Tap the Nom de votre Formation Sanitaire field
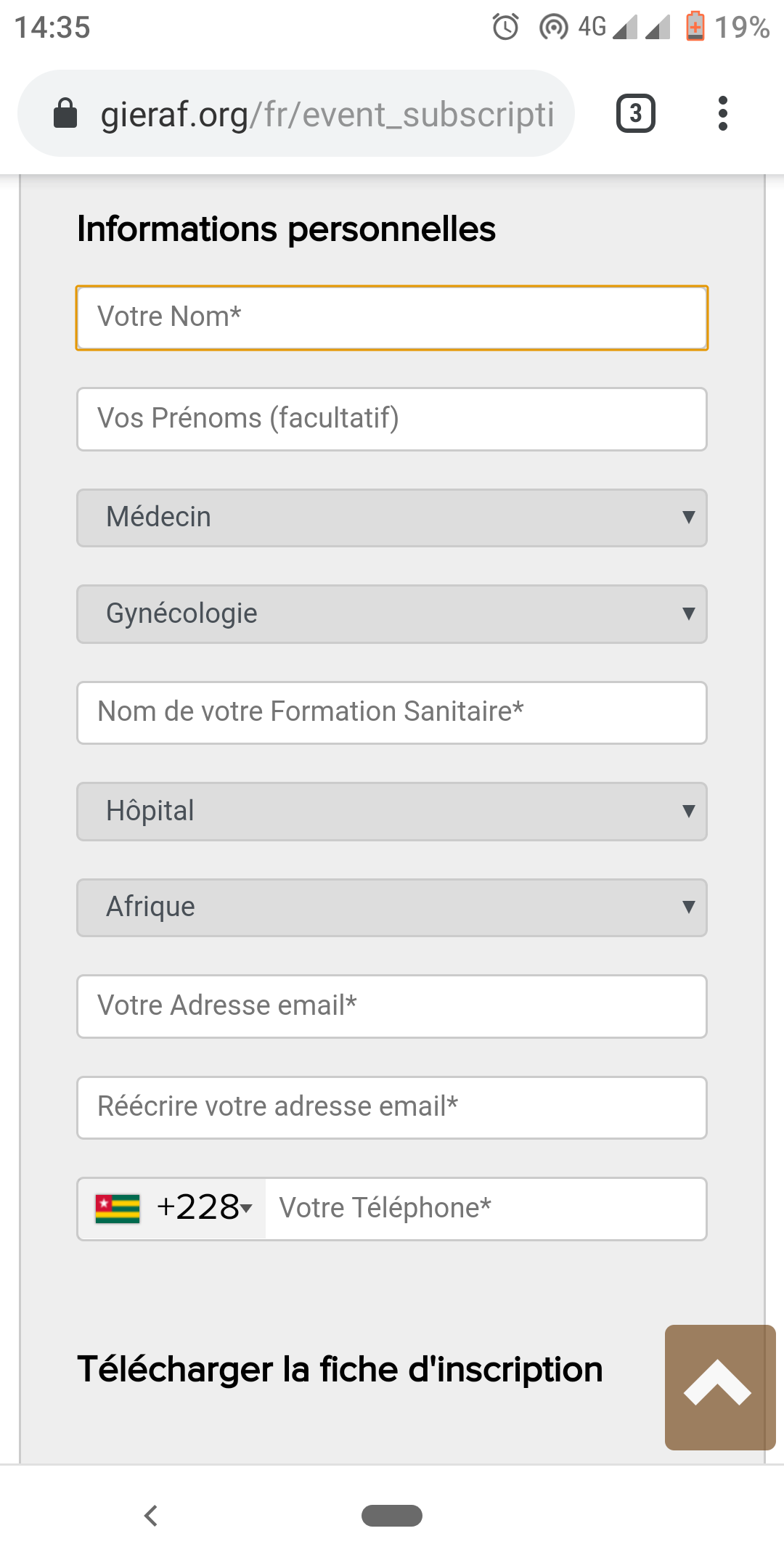 (x=392, y=713)
